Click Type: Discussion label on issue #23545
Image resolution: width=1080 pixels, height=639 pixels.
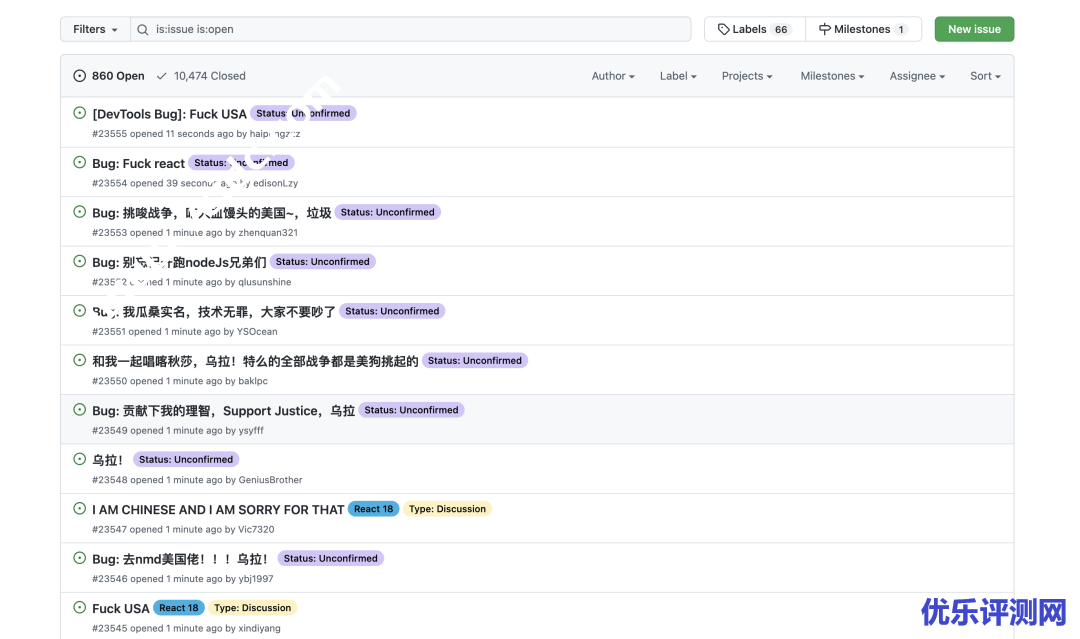(252, 608)
